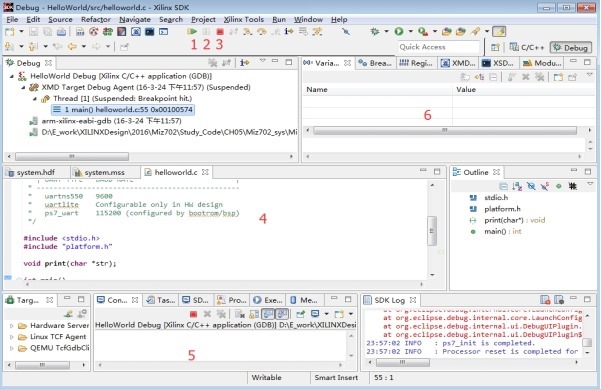Select main() stack frame helloworld.c:55
This screenshot has height=389, width=601.
[123, 110]
